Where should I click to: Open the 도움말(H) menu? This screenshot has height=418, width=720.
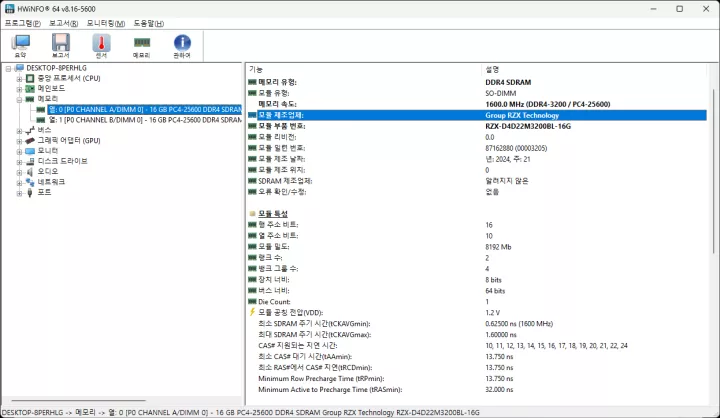(148, 23)
